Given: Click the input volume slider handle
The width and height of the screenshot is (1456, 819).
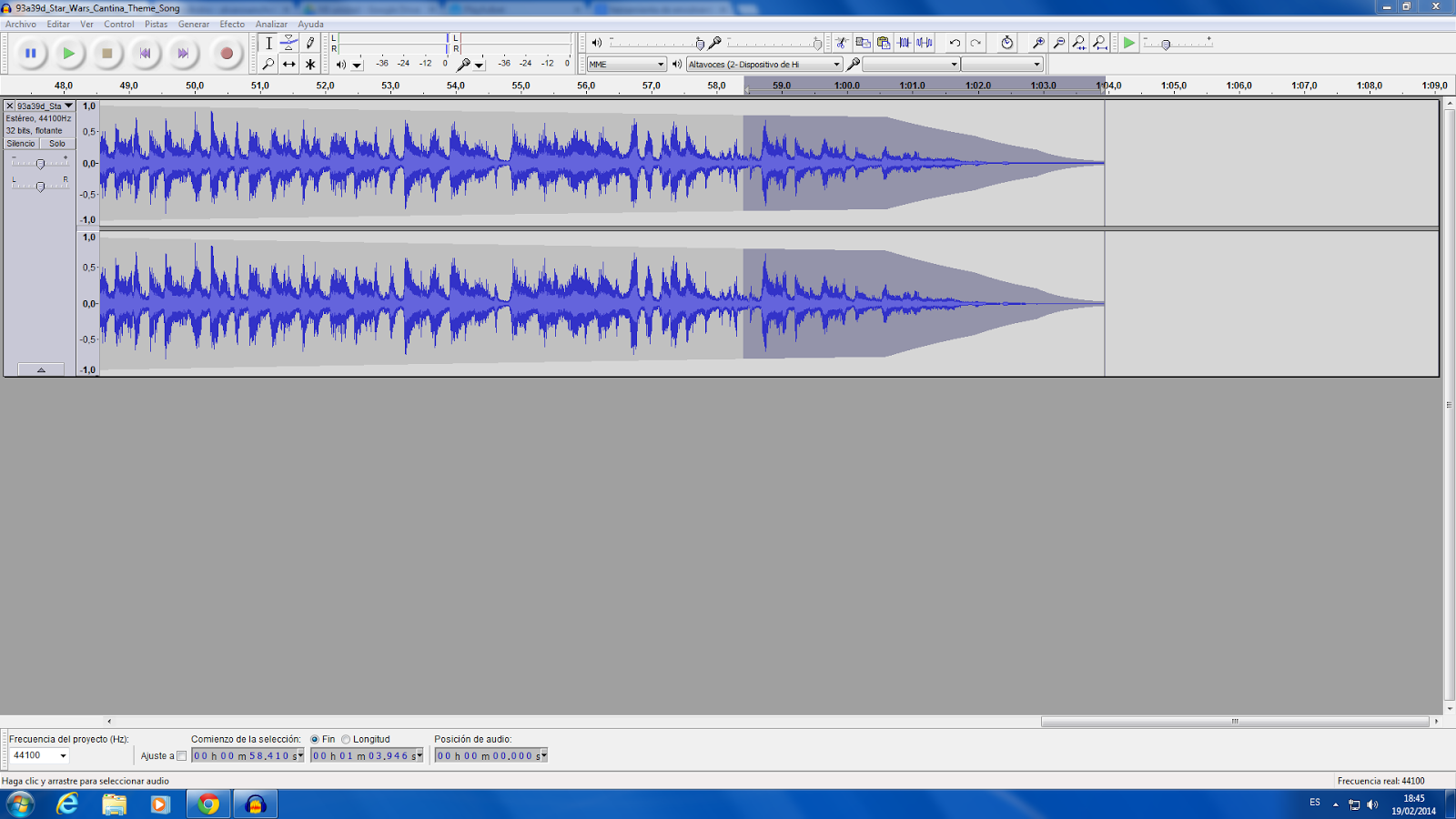Looking at the screenshot, I should tap(817, 44).
